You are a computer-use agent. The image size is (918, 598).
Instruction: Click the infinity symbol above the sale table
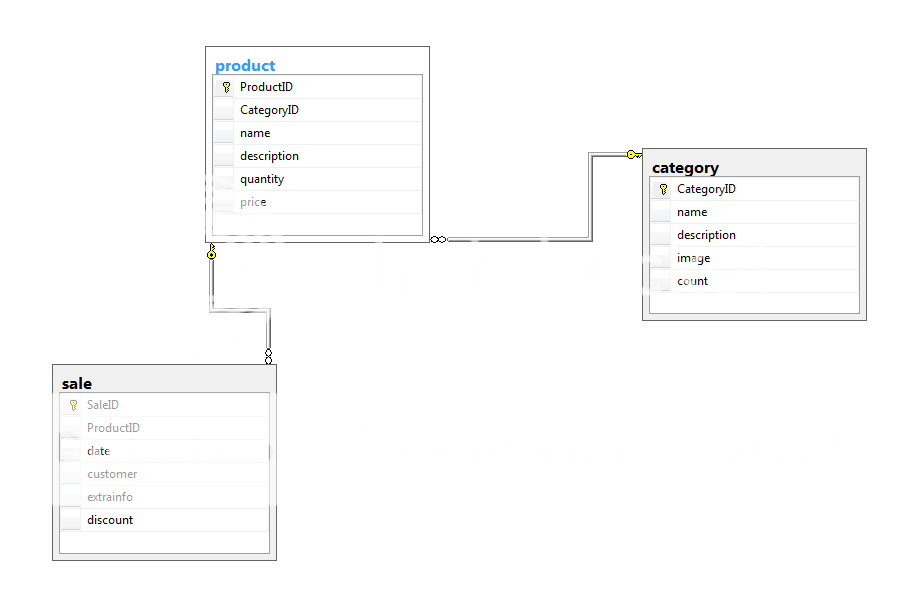268,354
